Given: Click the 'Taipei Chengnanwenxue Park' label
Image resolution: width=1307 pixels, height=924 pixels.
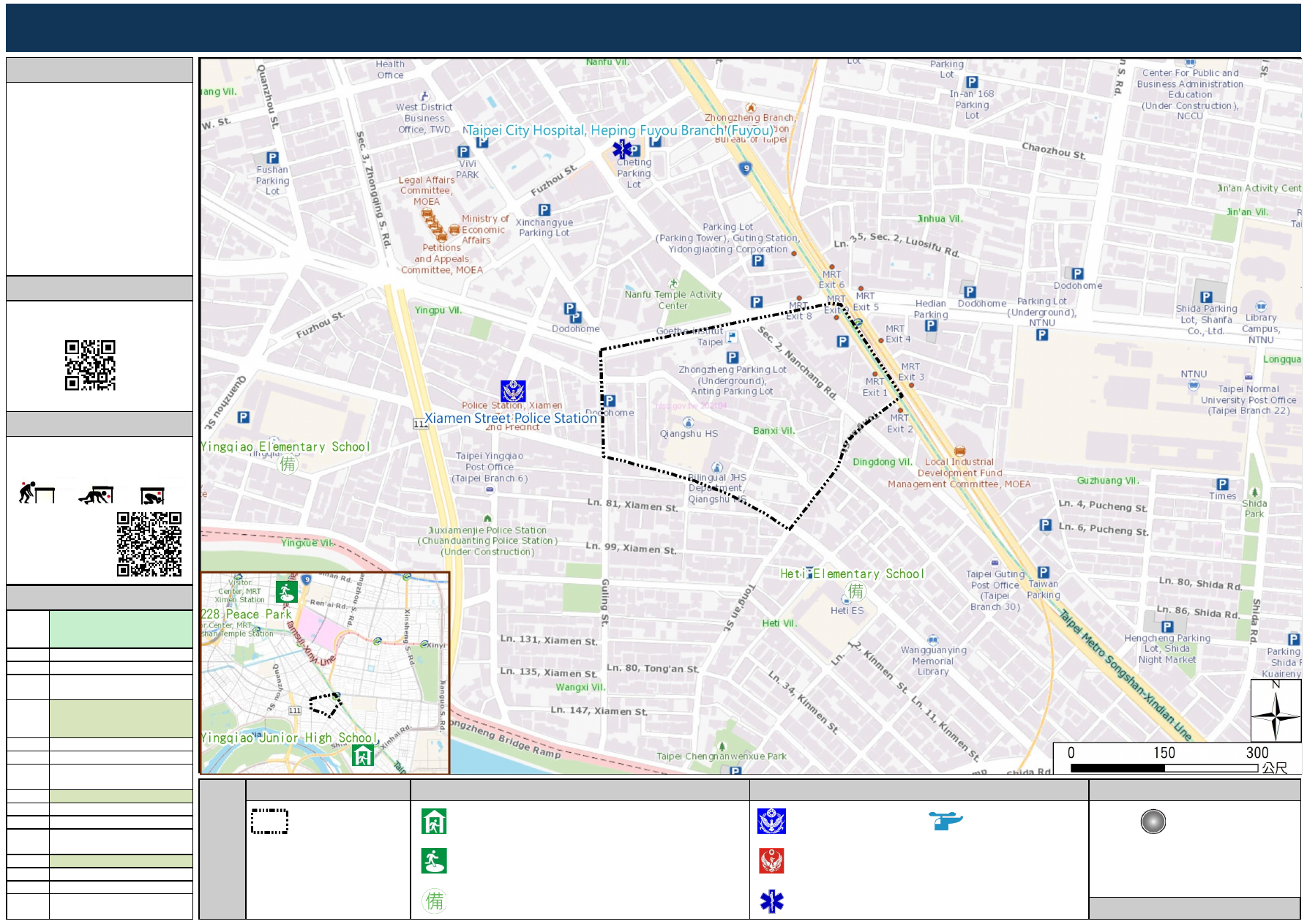Looking at the screenshot, I should 722,756.
